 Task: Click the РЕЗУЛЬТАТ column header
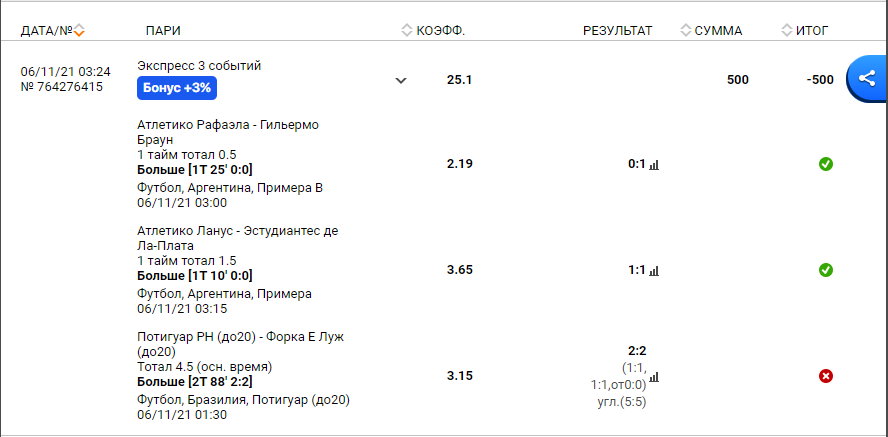pyautogui.click(x=617, y=30)
